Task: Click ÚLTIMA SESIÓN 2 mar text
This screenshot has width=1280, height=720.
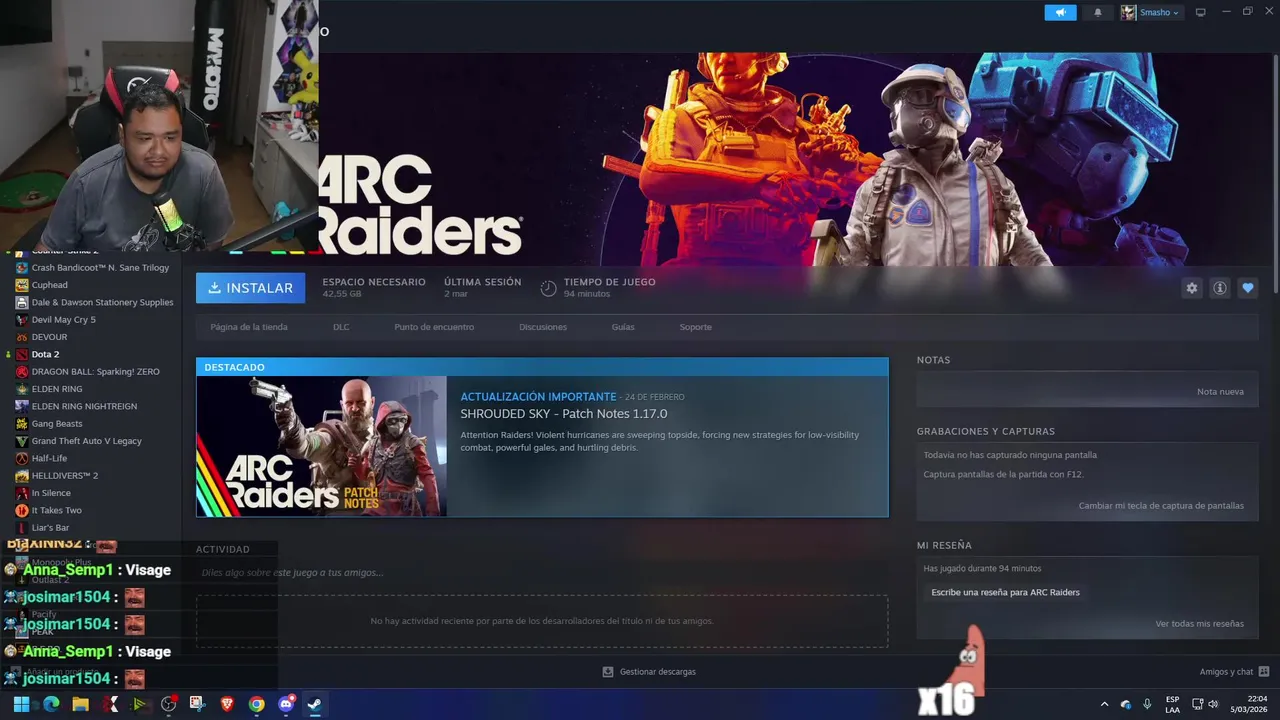Action: pyautogui.click(x=483, y=288)
